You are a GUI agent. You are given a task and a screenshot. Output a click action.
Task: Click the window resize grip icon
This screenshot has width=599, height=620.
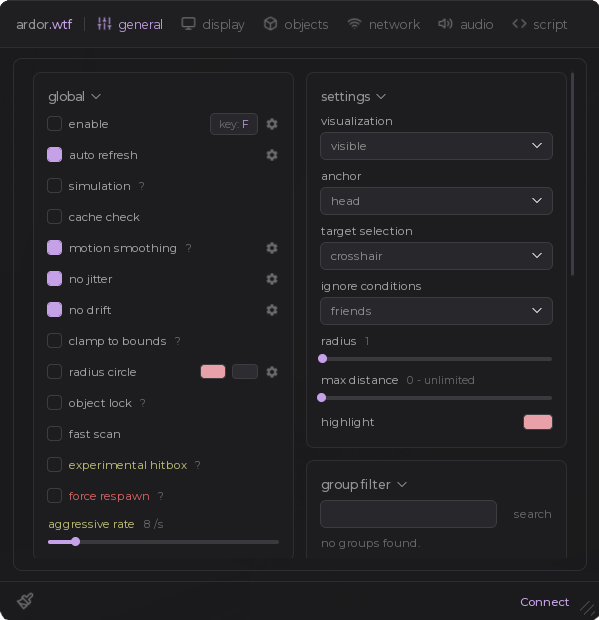[x=588, y=608]
